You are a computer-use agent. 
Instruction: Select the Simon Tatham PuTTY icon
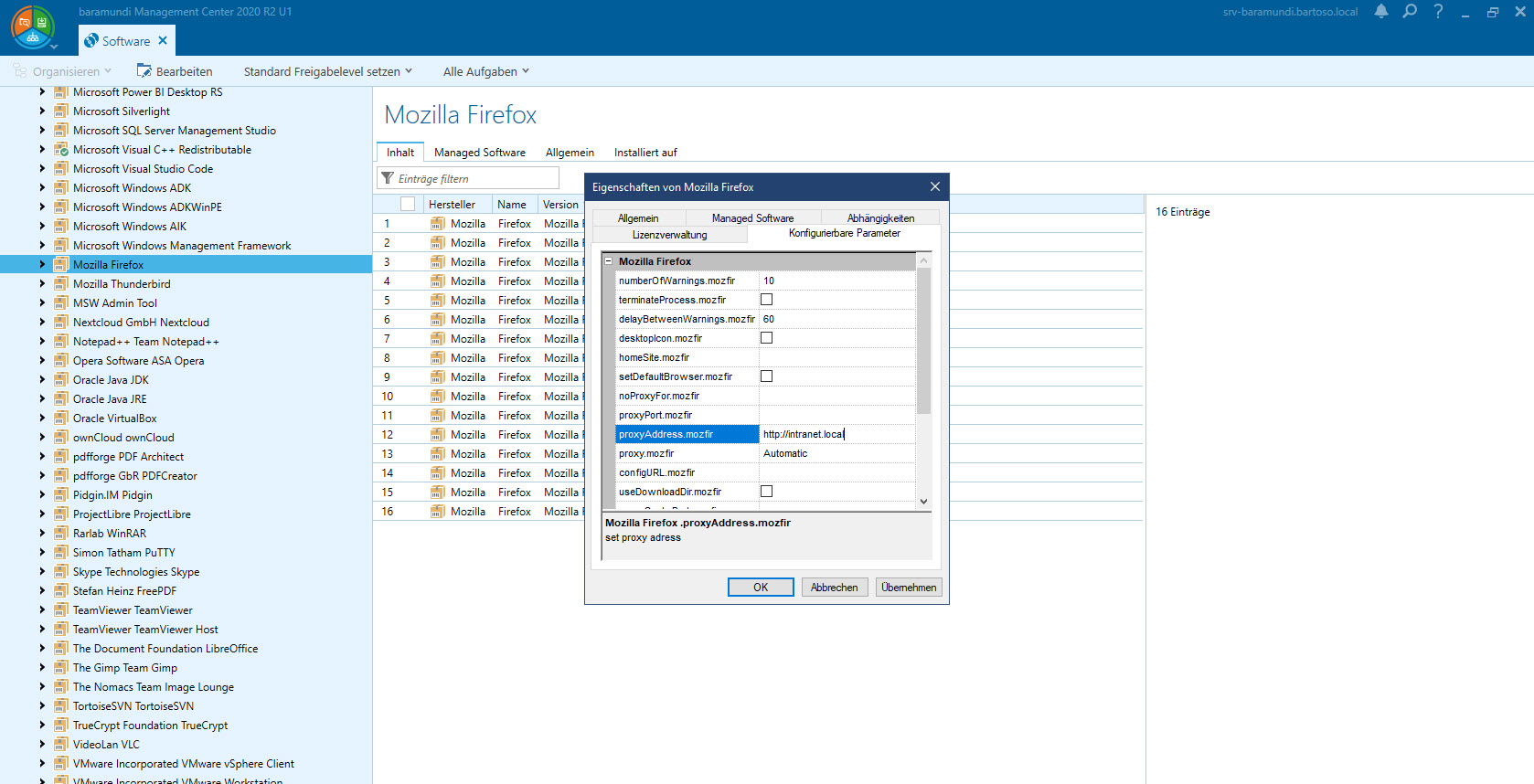pyautogui.click(x=61, y=553)
